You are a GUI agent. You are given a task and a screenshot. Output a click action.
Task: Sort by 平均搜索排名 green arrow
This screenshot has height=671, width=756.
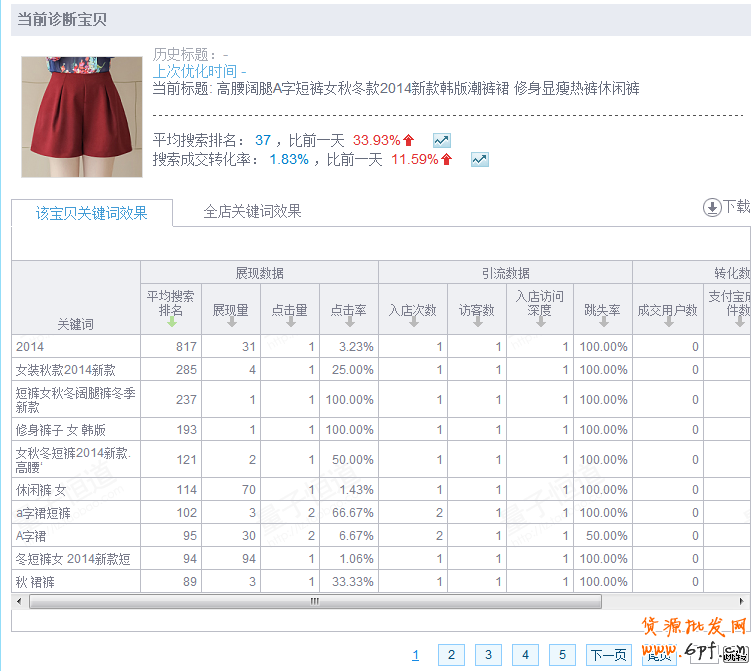pos(170,323)
